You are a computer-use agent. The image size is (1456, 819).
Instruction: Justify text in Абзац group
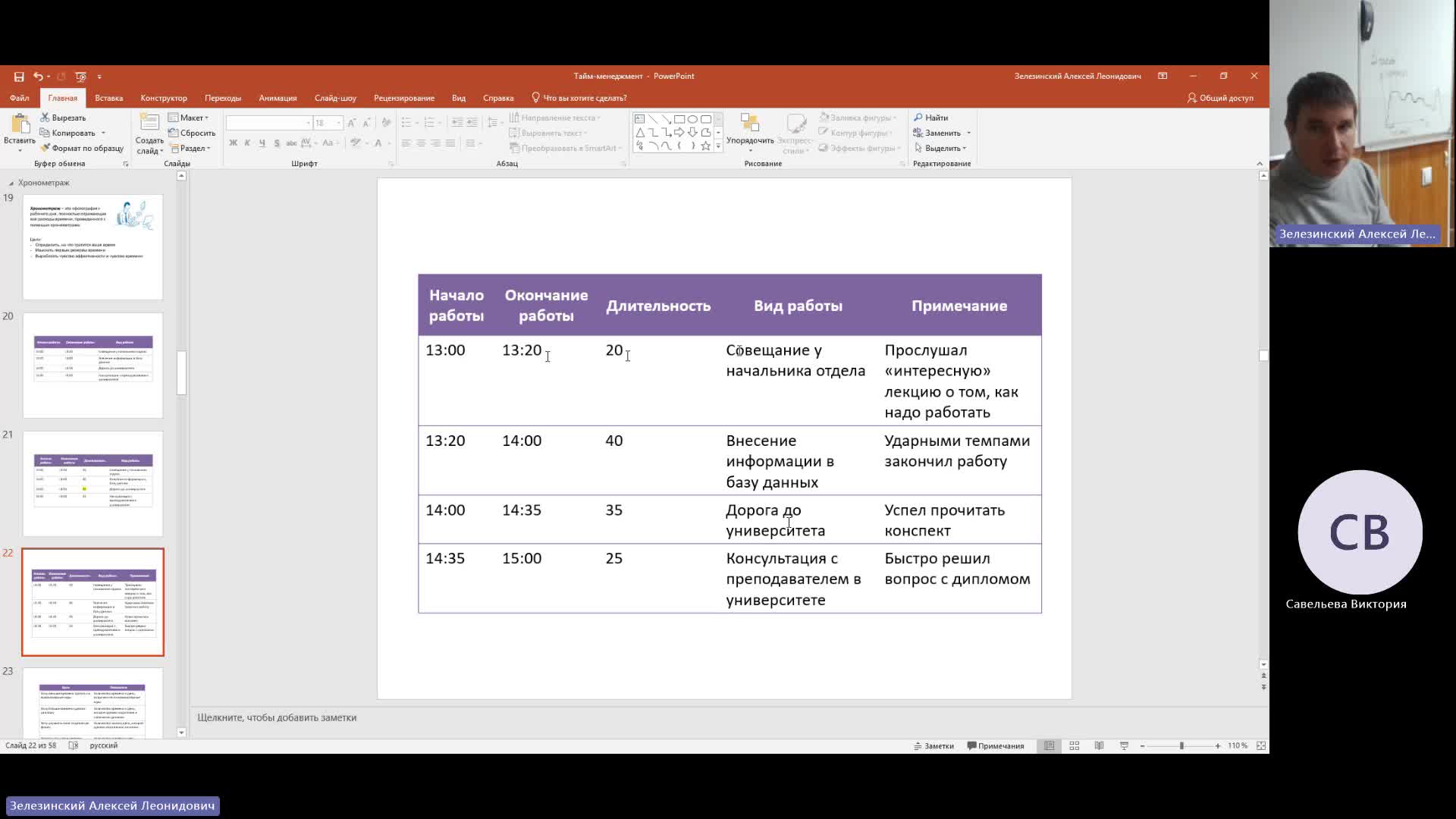(450, 143)
